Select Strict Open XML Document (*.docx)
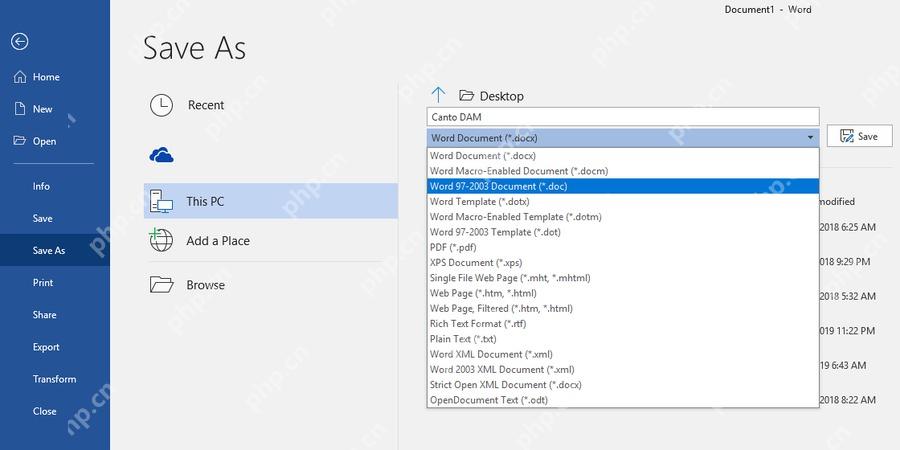The width and height of the screenshot is (900, 450). [x=623, y=385]
